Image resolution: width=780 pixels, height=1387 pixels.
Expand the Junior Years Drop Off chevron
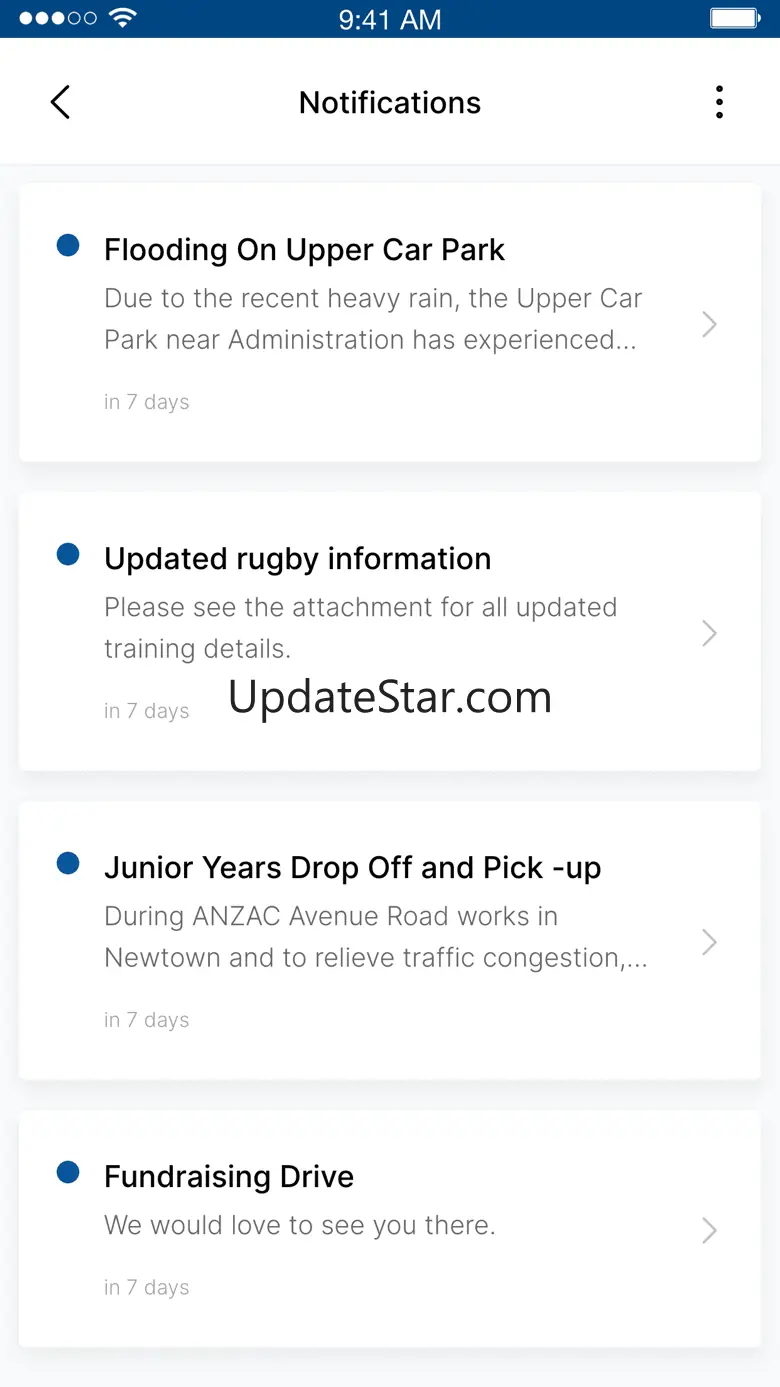(x=709, y=942)
